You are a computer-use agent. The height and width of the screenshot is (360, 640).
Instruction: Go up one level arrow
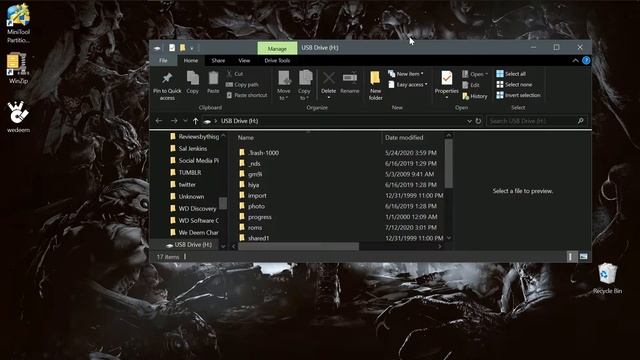(196, 121)
